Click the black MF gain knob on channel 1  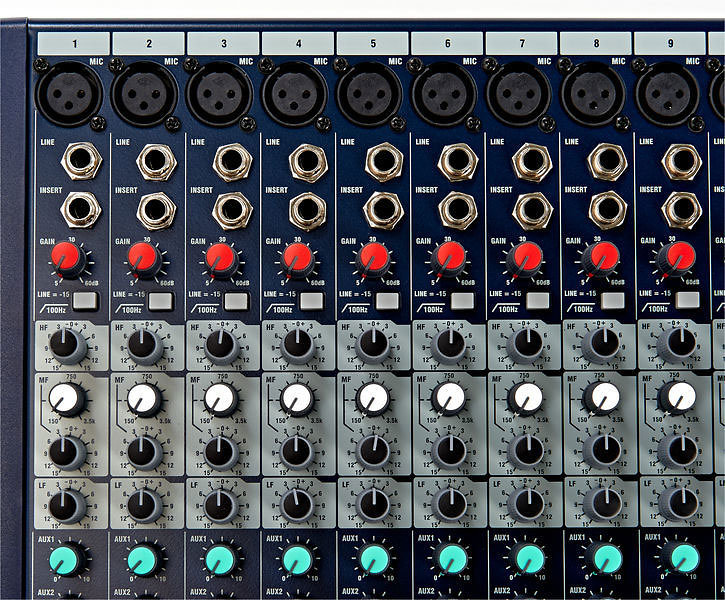(x=68, y=453)
